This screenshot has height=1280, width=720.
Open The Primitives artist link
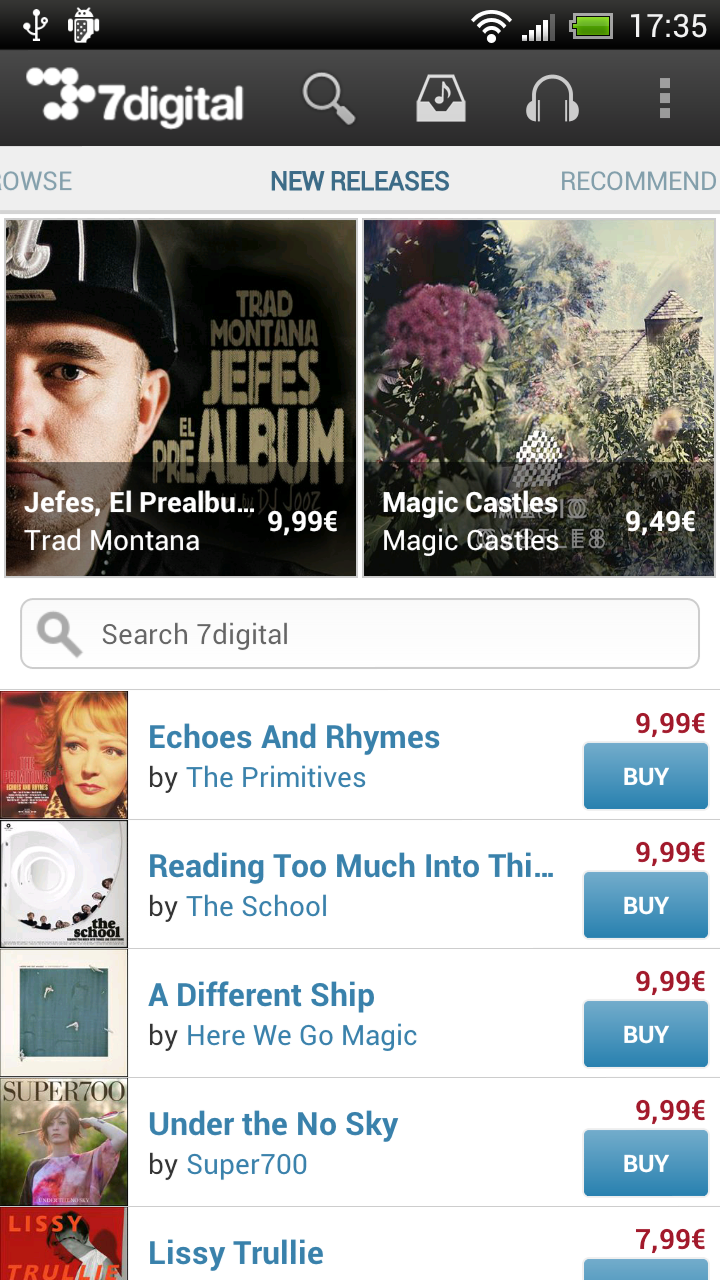click(276, 778)
